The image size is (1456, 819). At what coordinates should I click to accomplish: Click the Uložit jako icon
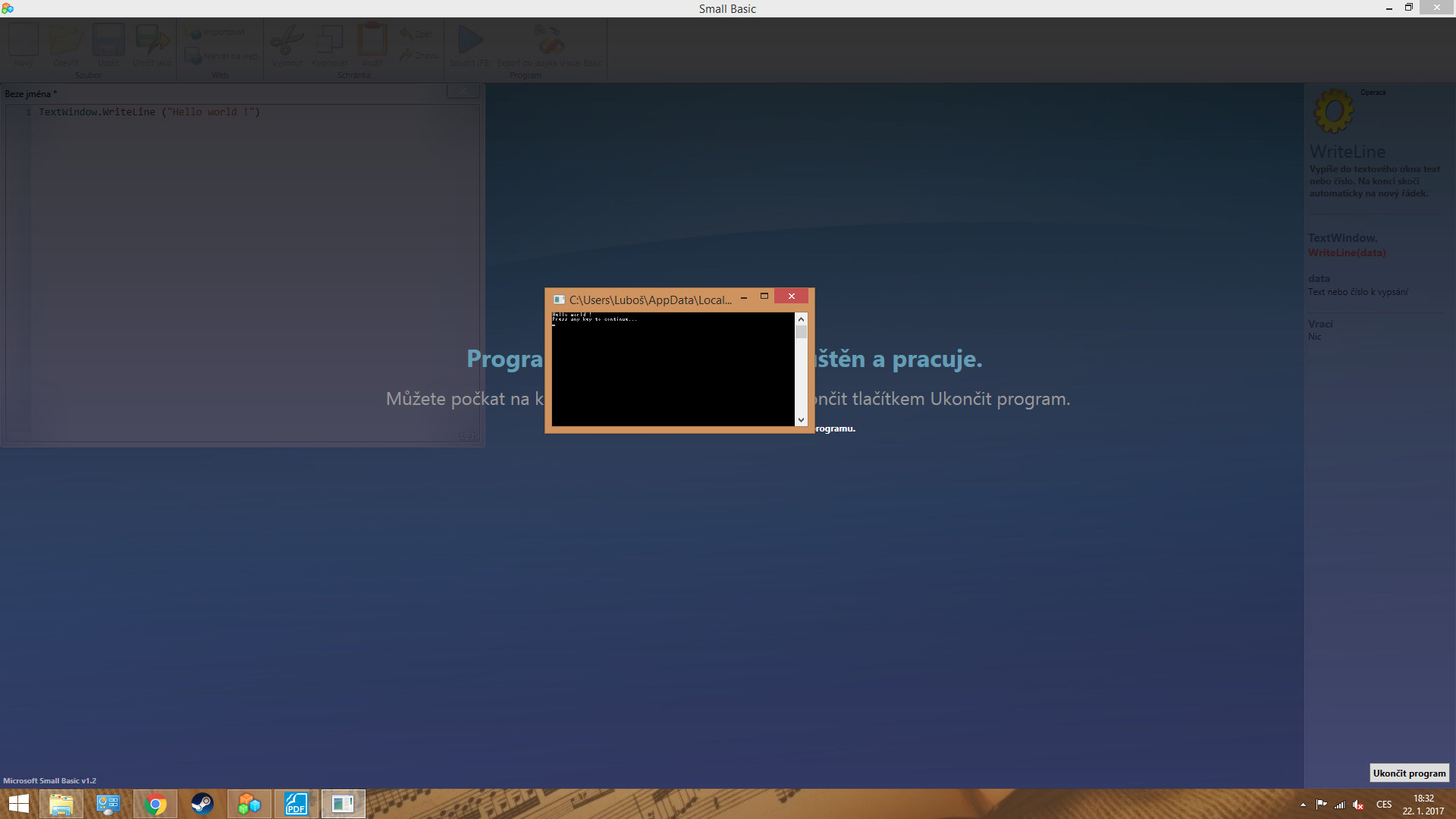152,40
